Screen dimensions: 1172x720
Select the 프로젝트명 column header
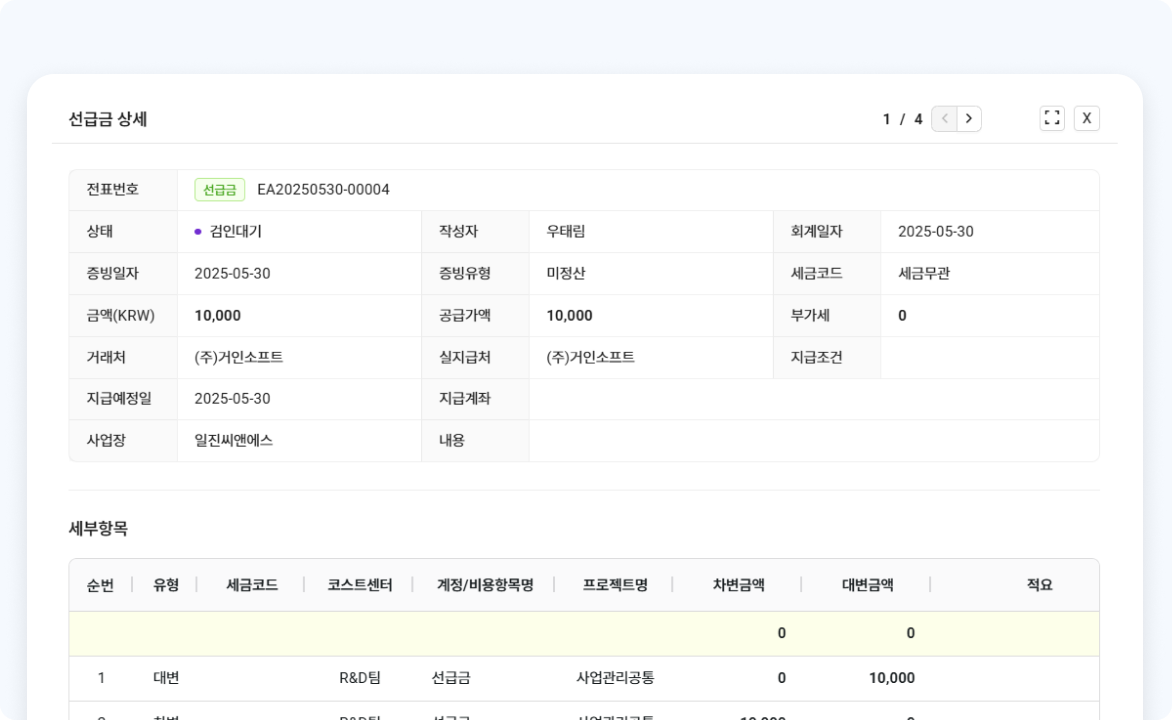coord(615,585)
